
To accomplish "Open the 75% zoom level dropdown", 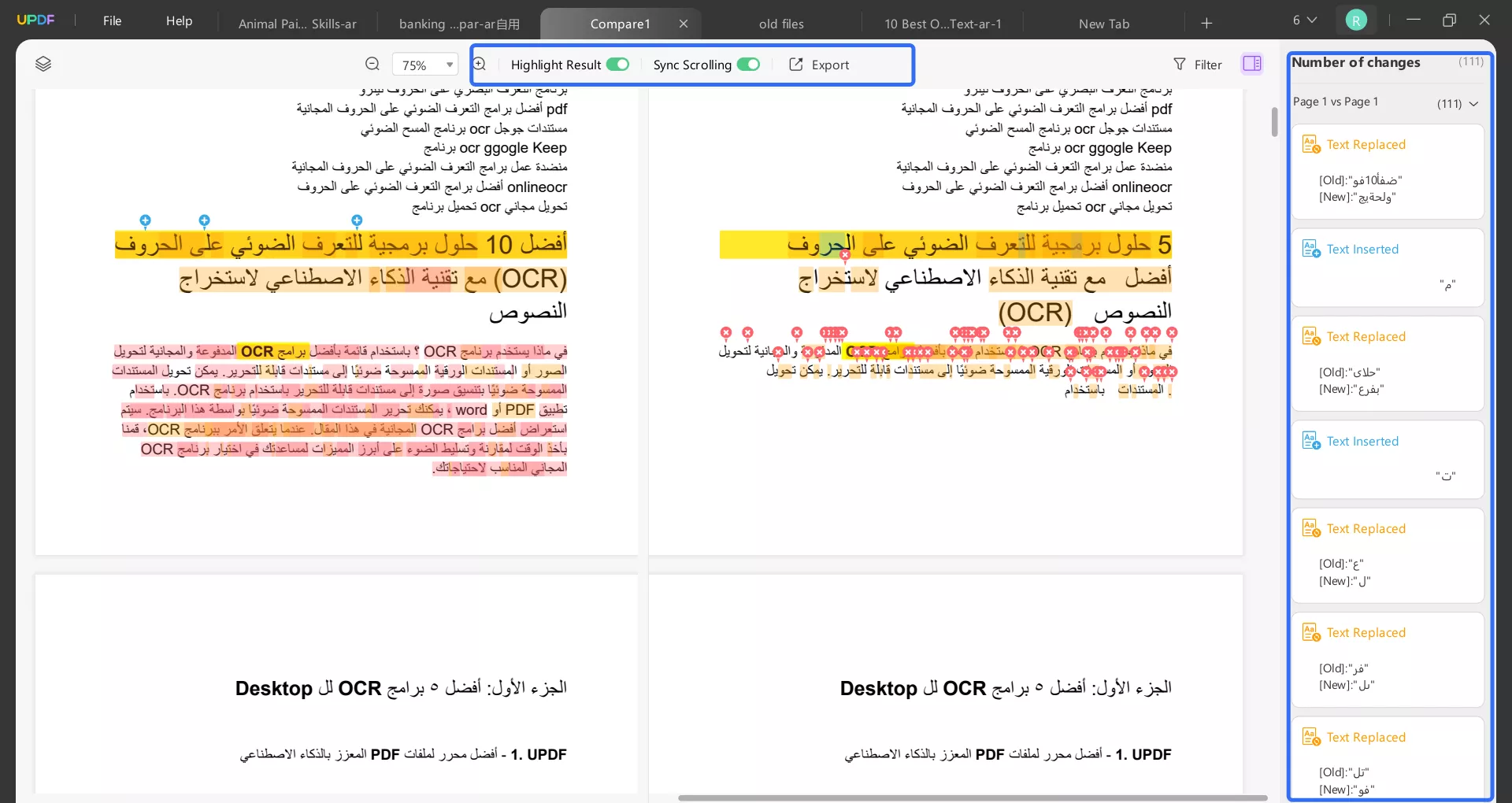I will pyautogui.click(x=424, y=64).
